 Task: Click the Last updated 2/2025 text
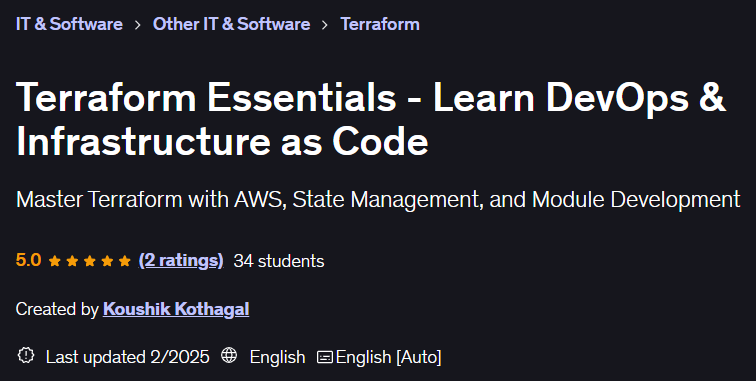tap(128, 357)
